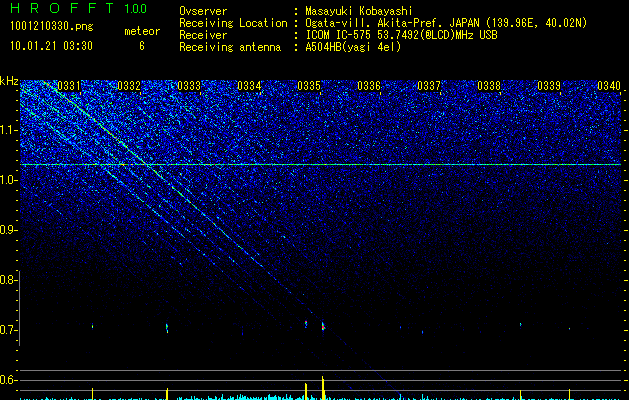
Task: Click the A504HB antenna description text
Action: 353,47
